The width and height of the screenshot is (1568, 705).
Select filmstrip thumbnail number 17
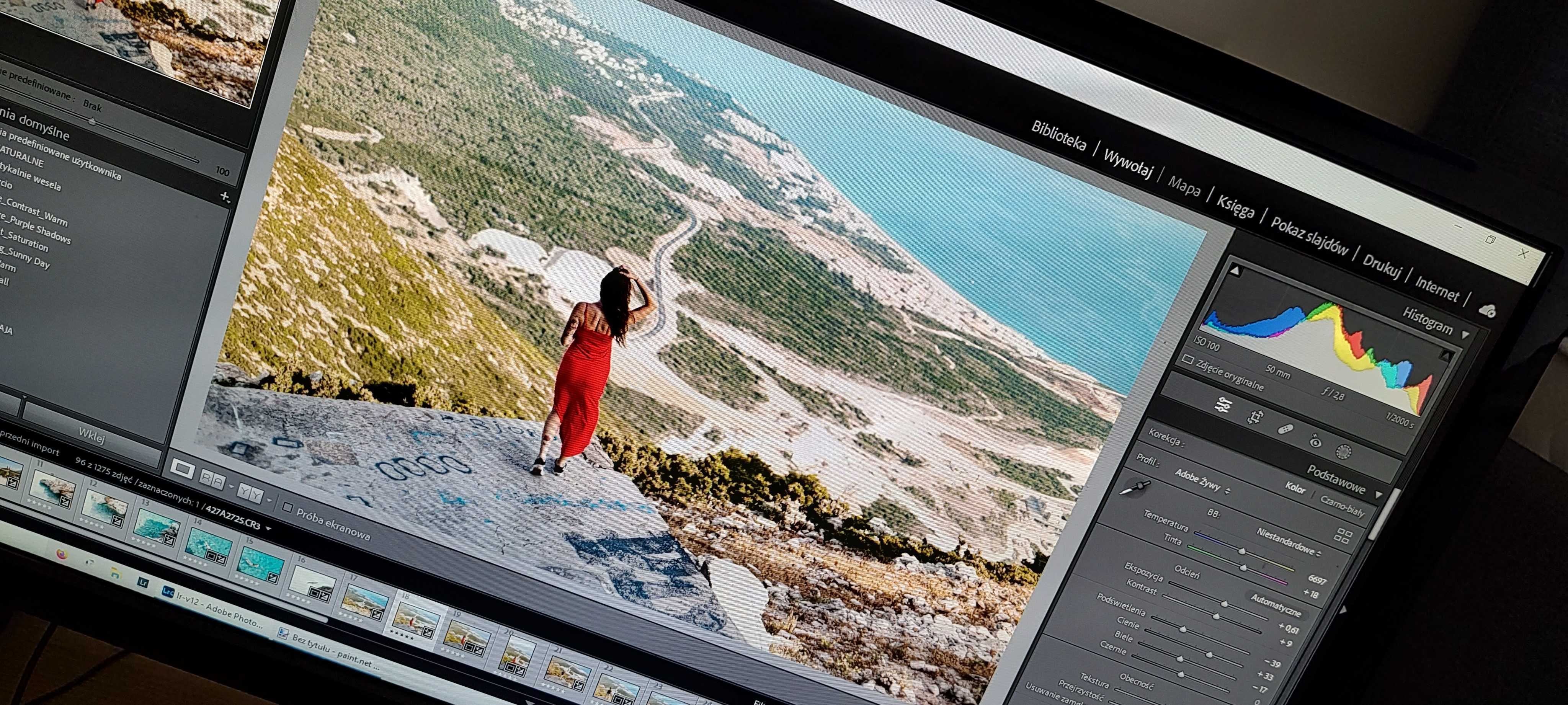click(365, 603)
